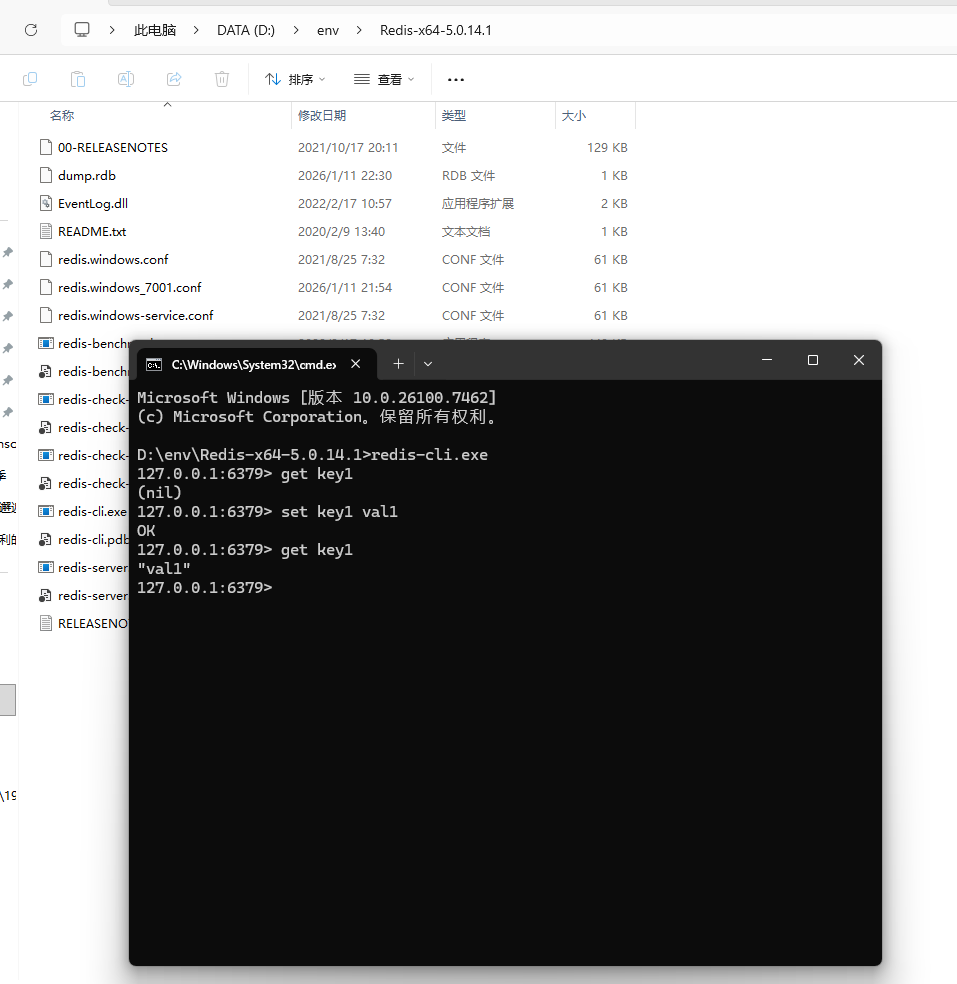This screenshot has width=957, height=984.
Task: Click the 应用程序扩展 type cell
Action: (x=478, y=203)
